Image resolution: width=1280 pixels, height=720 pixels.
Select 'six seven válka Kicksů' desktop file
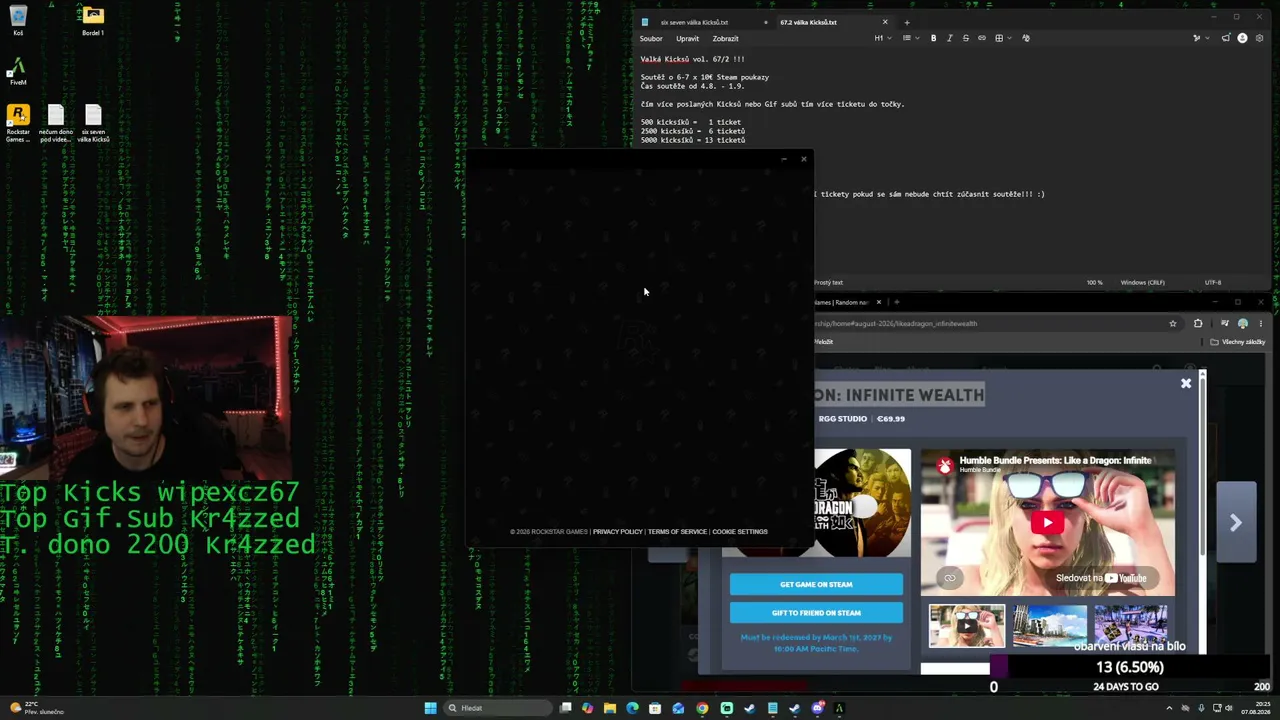93,124
